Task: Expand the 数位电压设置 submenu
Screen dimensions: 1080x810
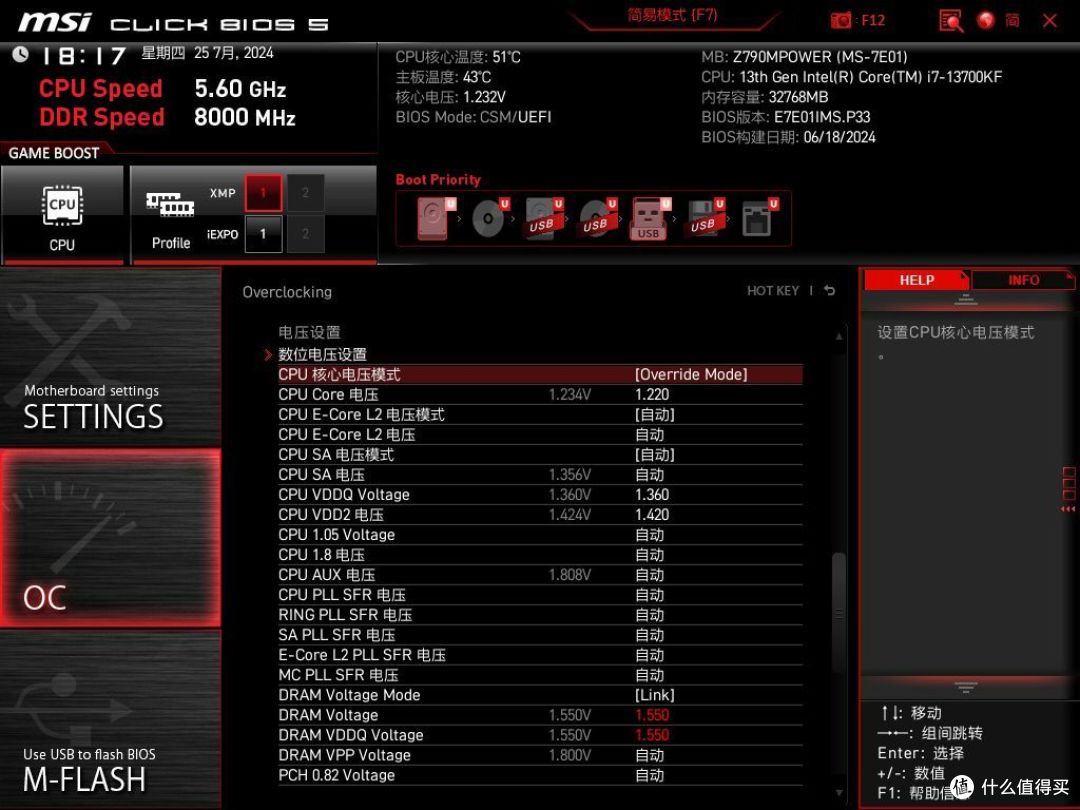Action: coord(322,355)
